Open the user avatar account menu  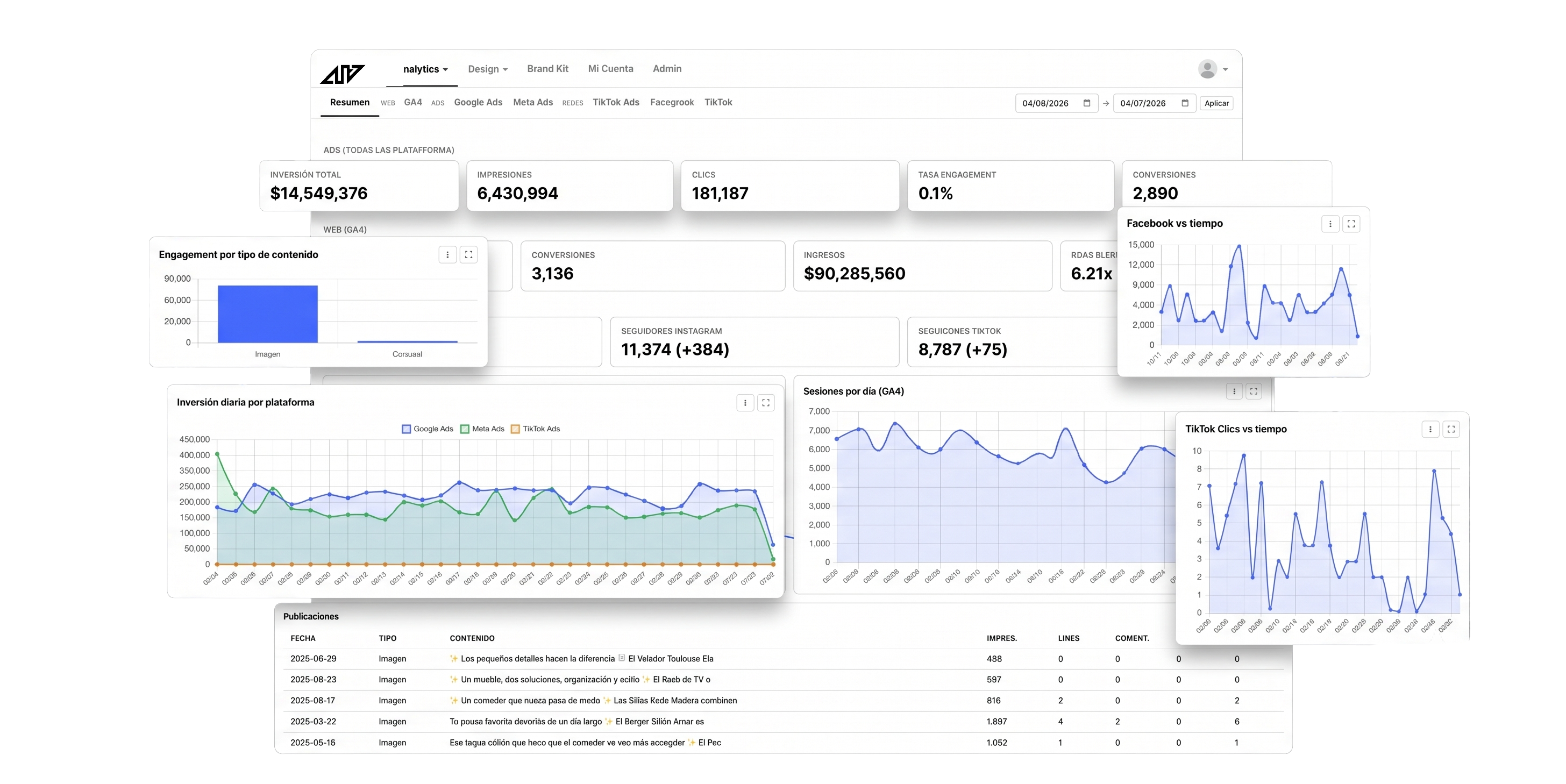click(x=1207, y=69)
